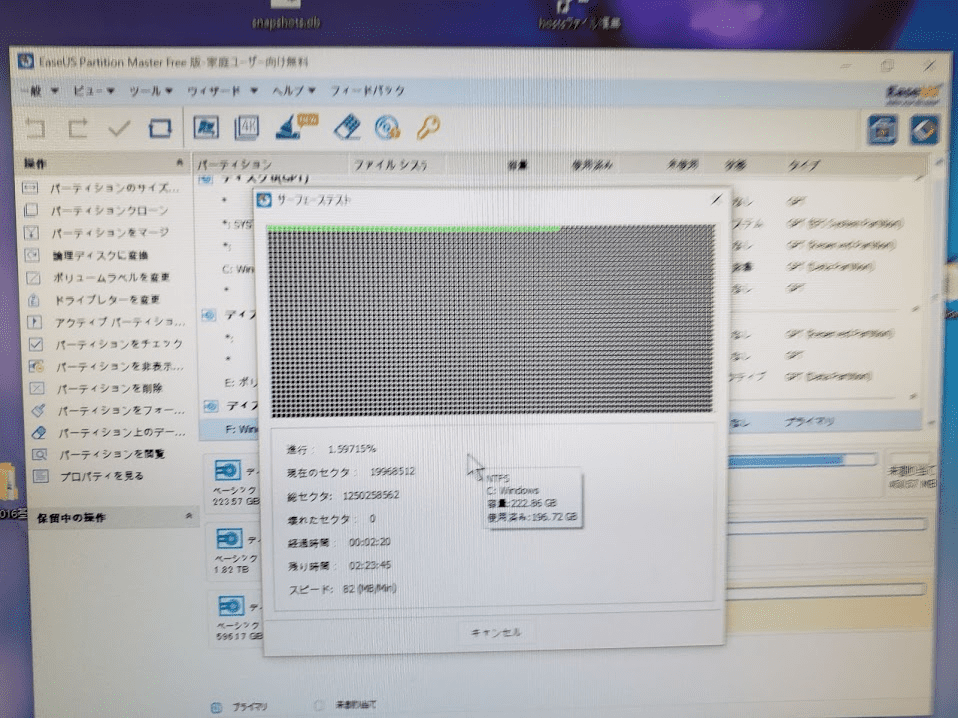Click the Refresh toolbar icon
958x718 pixels.
[x=160, y=128]
